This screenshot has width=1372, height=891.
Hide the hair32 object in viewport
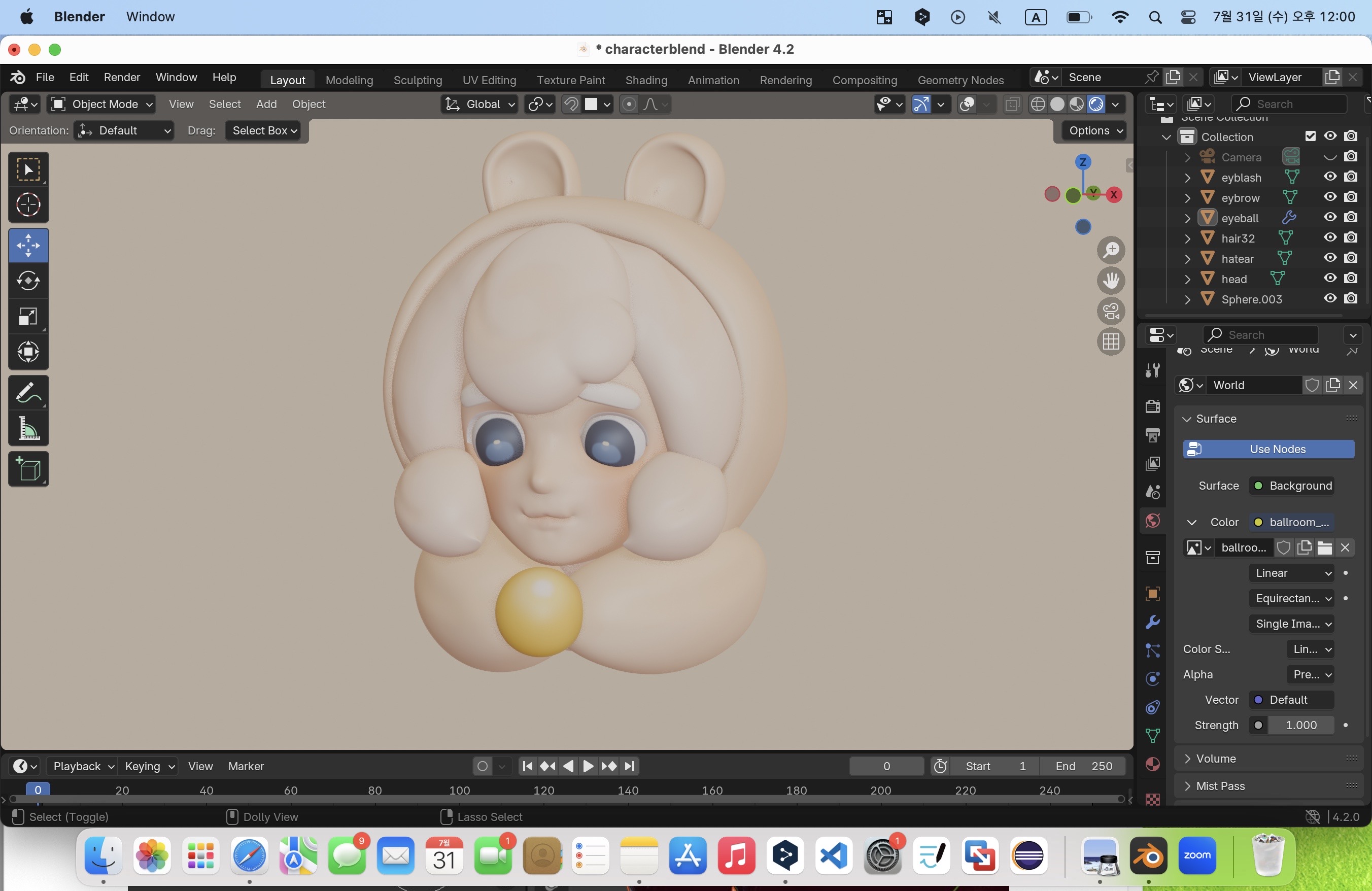click(1330, 237)
